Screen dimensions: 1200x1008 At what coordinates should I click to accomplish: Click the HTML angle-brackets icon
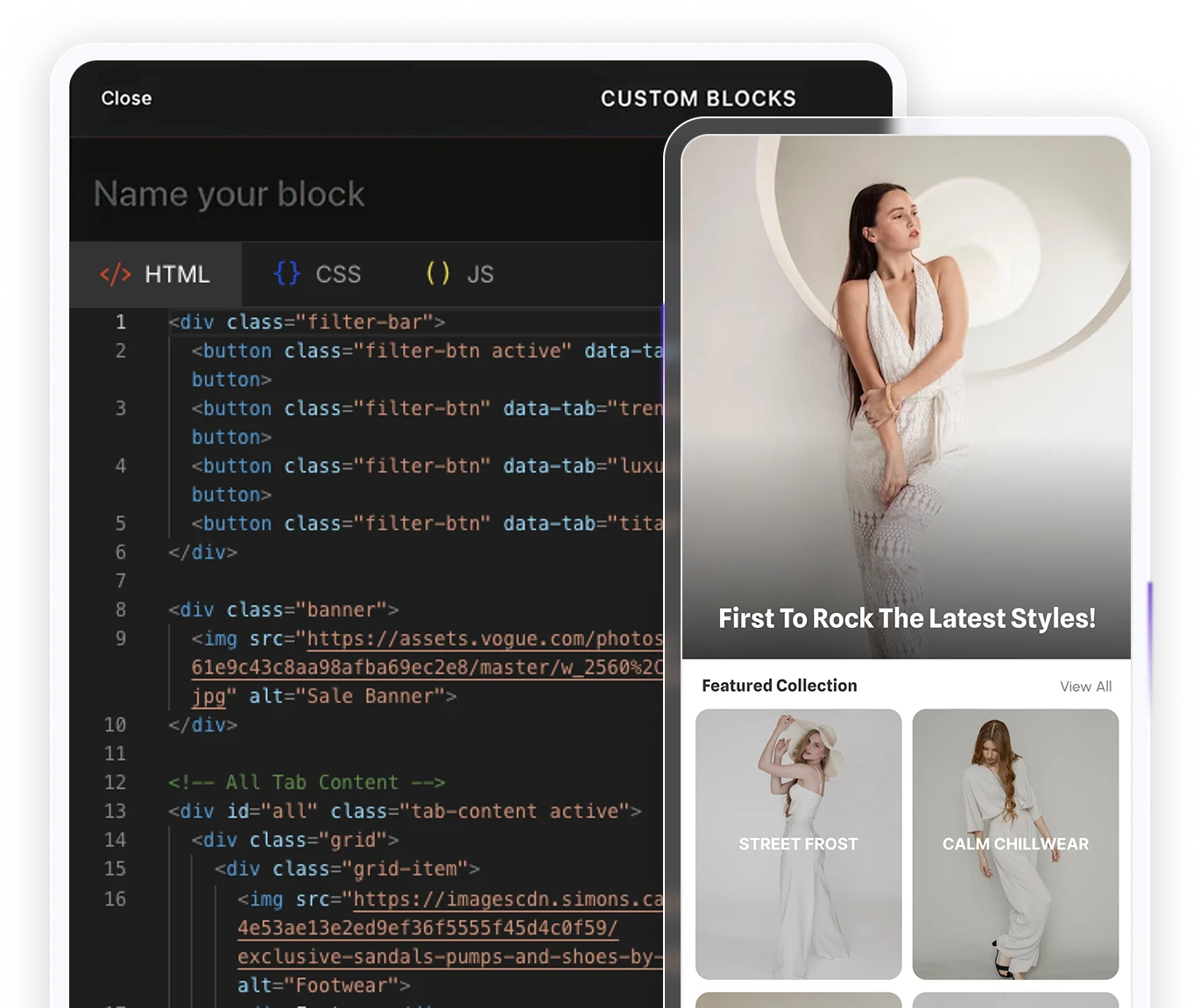coord(115,274)
